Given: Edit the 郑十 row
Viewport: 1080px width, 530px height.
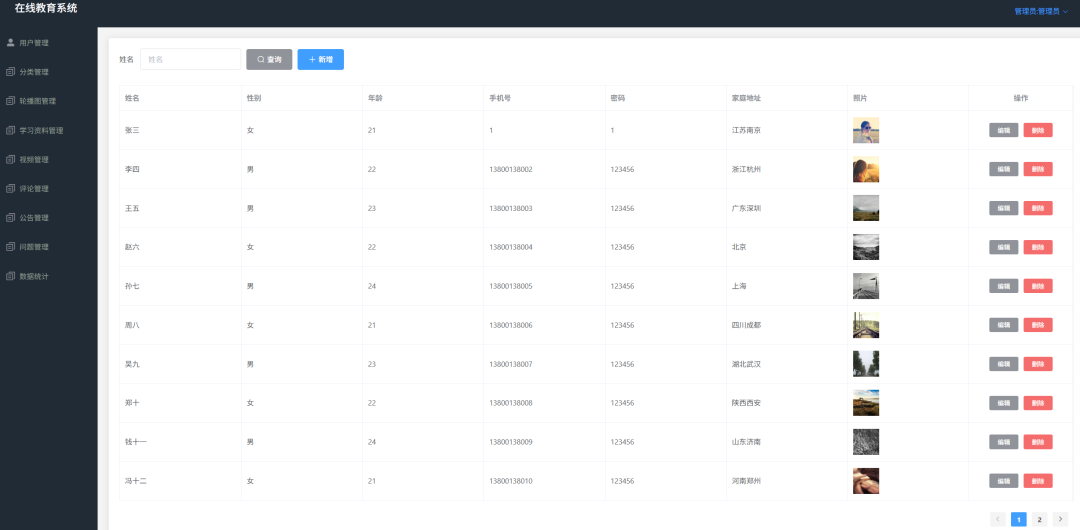Looking at the screenshot, I should 1004,402.
